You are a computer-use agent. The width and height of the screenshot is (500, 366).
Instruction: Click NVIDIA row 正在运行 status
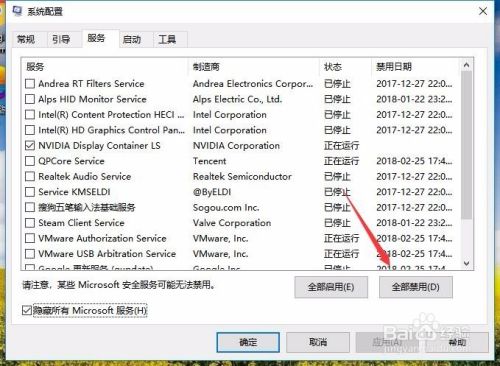click(x=341, y=145)
